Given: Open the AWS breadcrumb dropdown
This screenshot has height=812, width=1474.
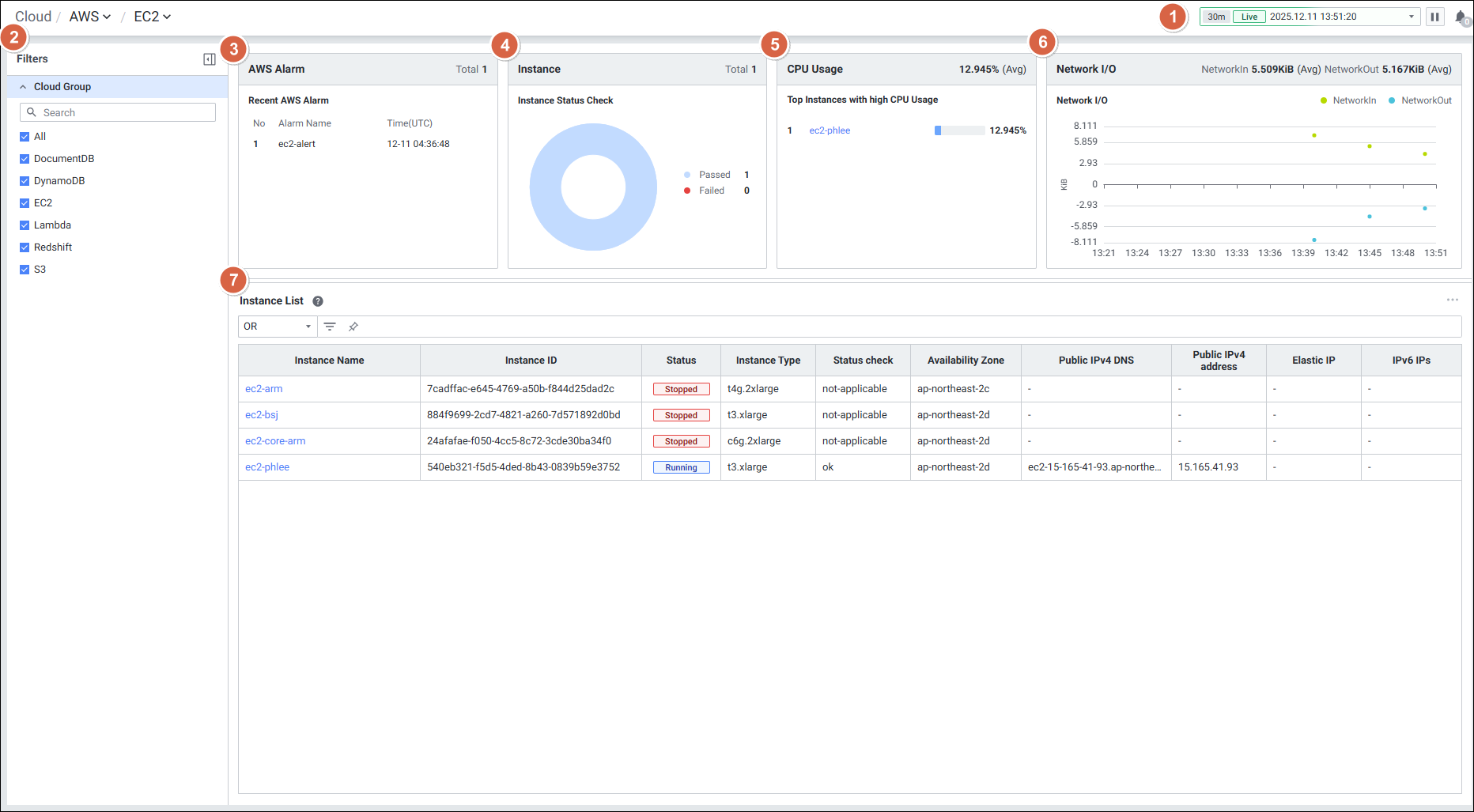Looking at the screenshot, I should [90, 17].
